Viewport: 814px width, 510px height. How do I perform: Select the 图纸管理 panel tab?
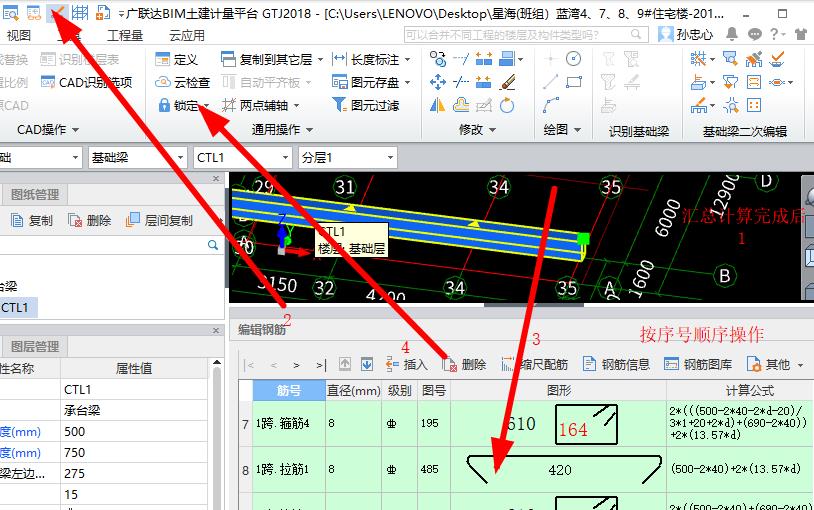[x=35, y=195]
